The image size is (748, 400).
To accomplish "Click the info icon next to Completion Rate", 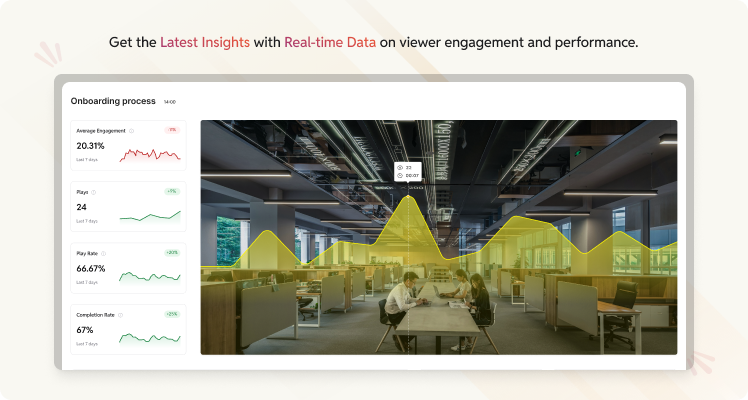I will pos(120,315).
